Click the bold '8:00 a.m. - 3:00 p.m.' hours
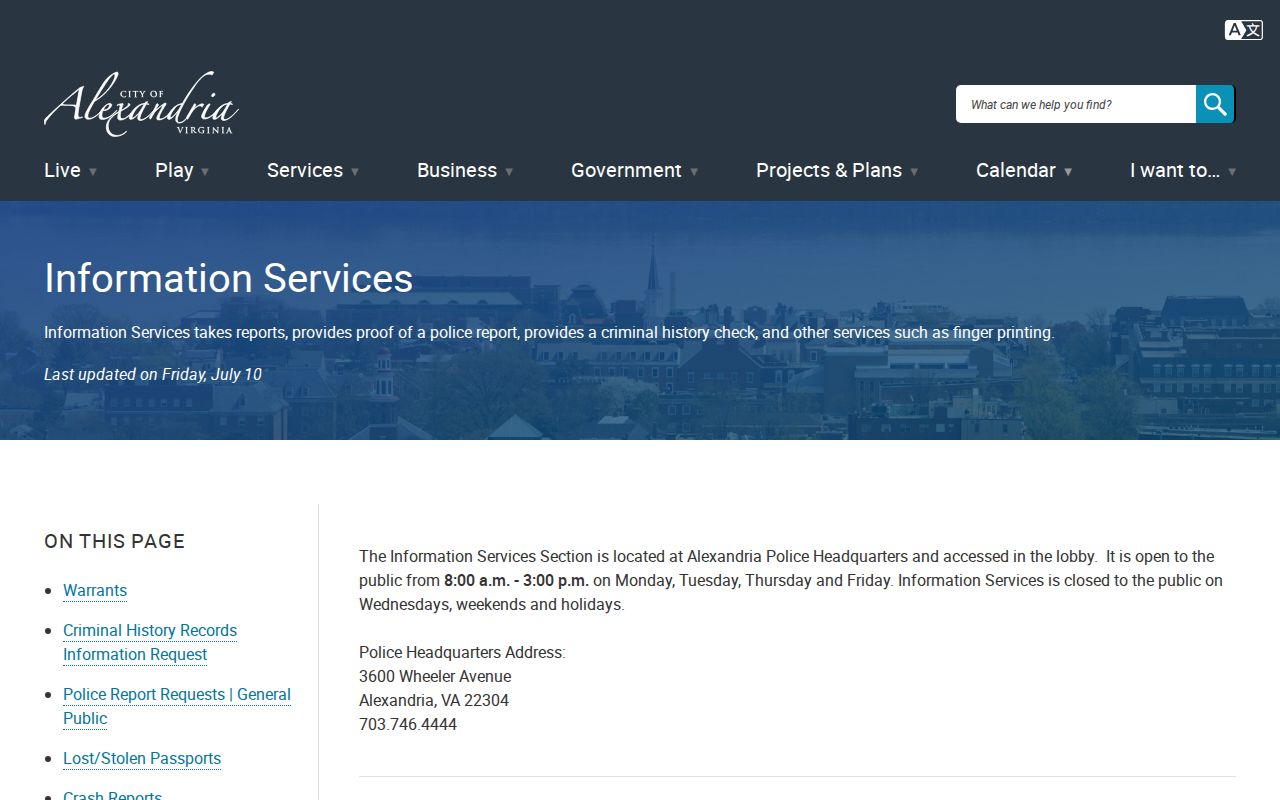Viewport: 1280px width, 800px height. [x=516, y=580]
